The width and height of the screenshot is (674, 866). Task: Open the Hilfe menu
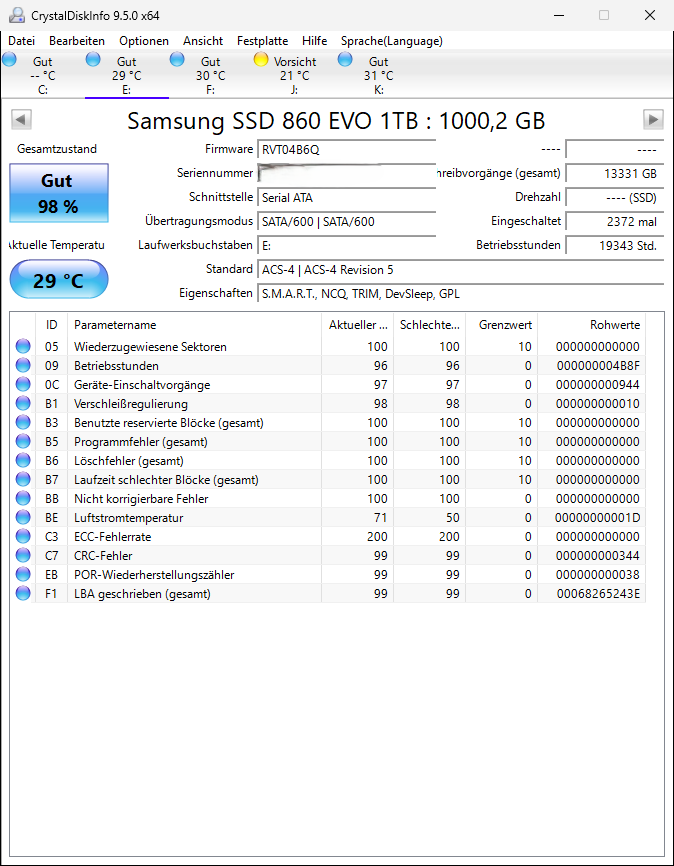[x=314, y=41]
